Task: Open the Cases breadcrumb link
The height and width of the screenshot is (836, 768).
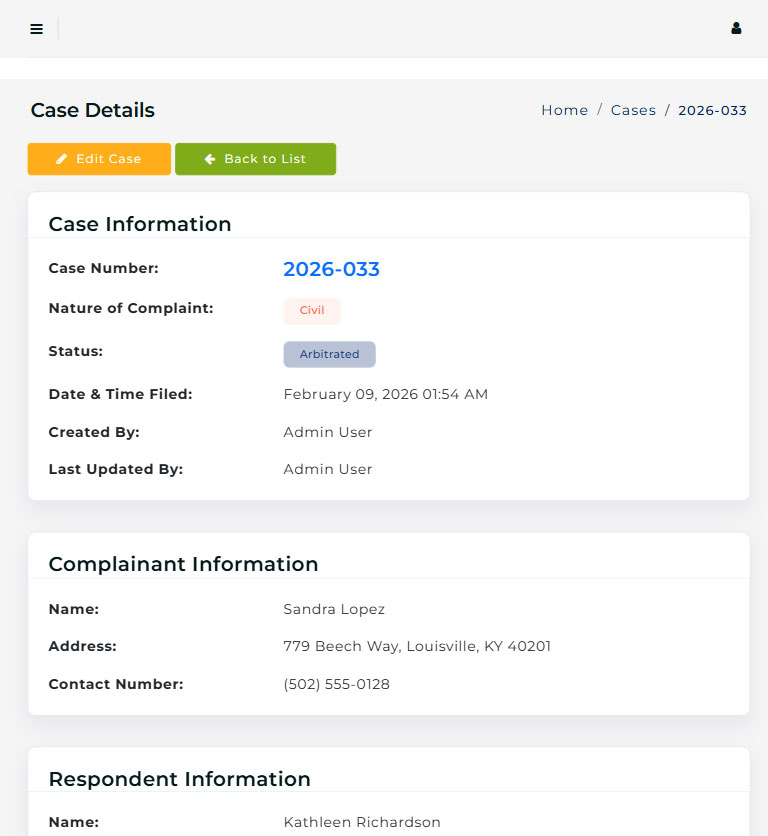Action: click(633, 110)
